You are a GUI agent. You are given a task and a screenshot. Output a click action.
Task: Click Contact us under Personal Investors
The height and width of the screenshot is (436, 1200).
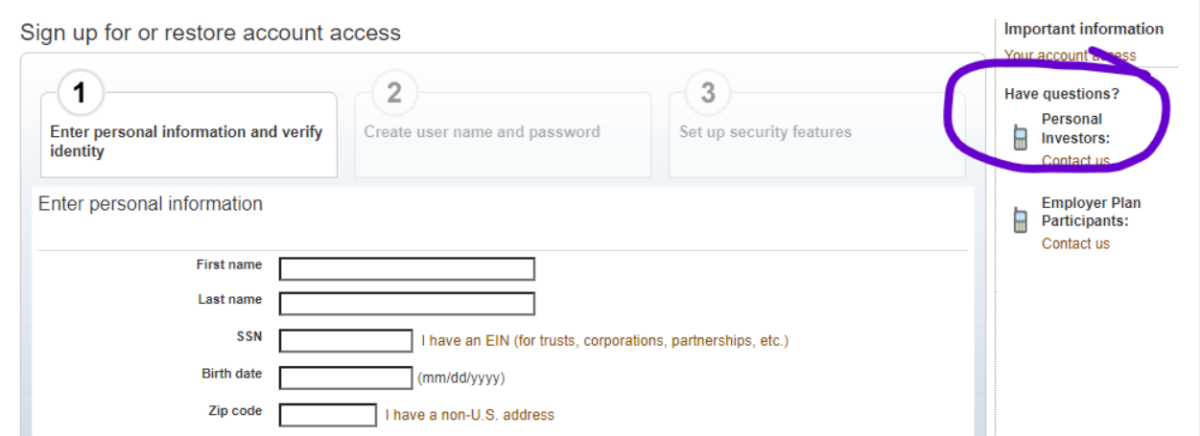tap(1075, 161)
